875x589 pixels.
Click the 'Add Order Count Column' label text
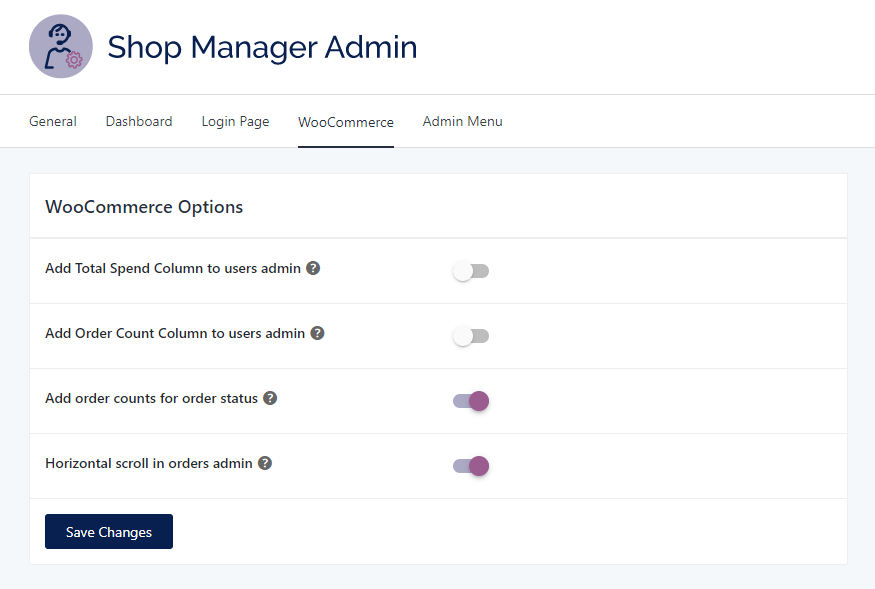pos(175,333)
